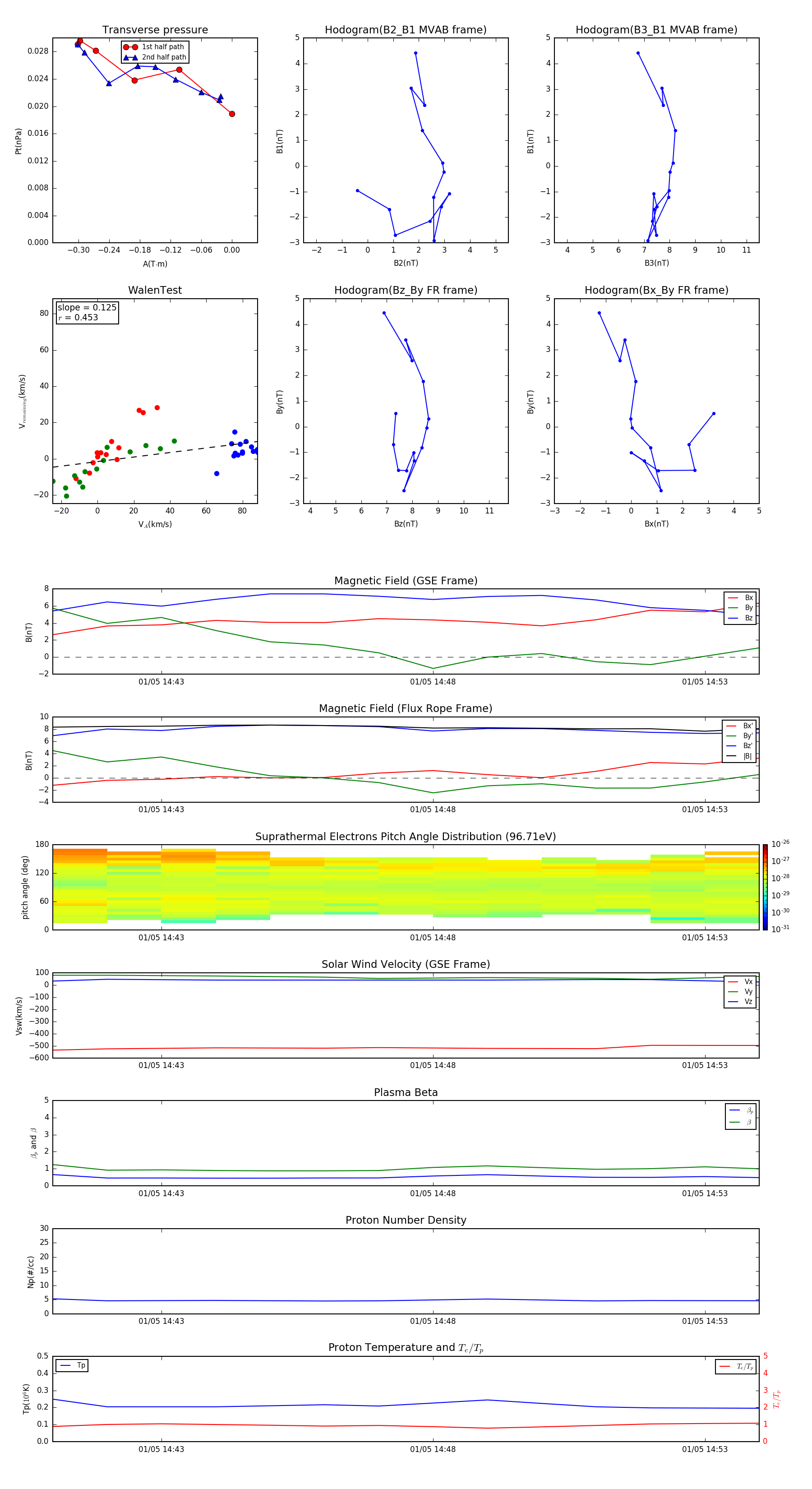Screen dimensions: 812x1489
Task: Click the "WalenTest" plot title
Action: coord(155,290)
